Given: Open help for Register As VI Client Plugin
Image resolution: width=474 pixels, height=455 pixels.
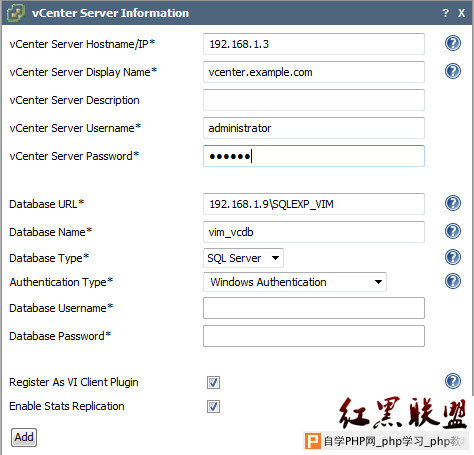Looking at the screenshot, I should pos(453,381).
